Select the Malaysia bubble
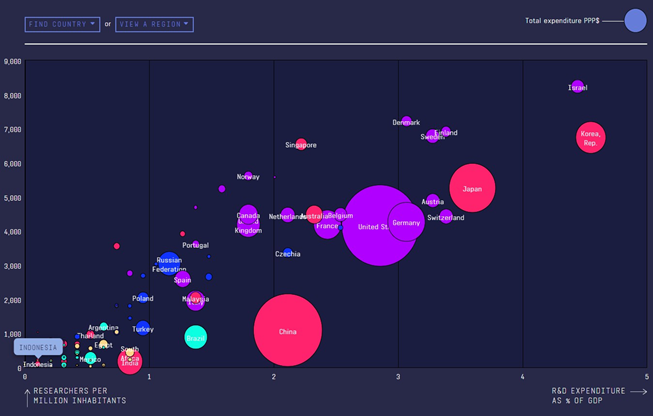Screen dimensions: 653x416 (x=195, y=300)
